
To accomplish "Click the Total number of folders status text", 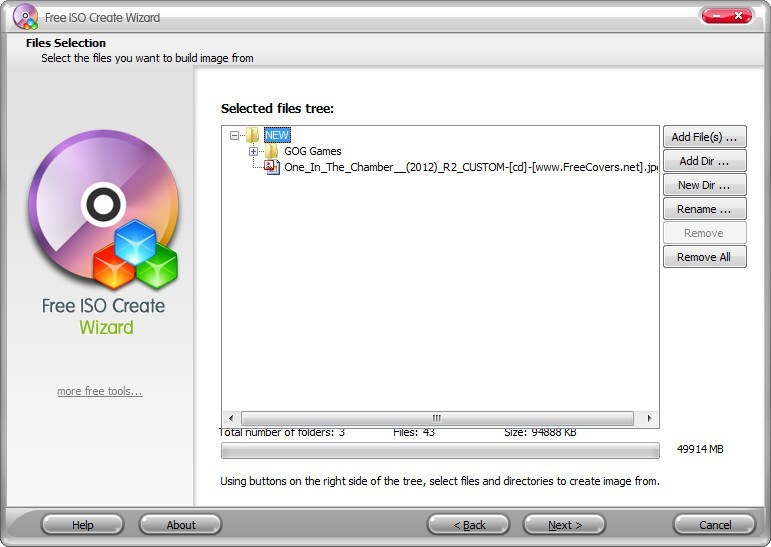I will (x=282, y=432).
